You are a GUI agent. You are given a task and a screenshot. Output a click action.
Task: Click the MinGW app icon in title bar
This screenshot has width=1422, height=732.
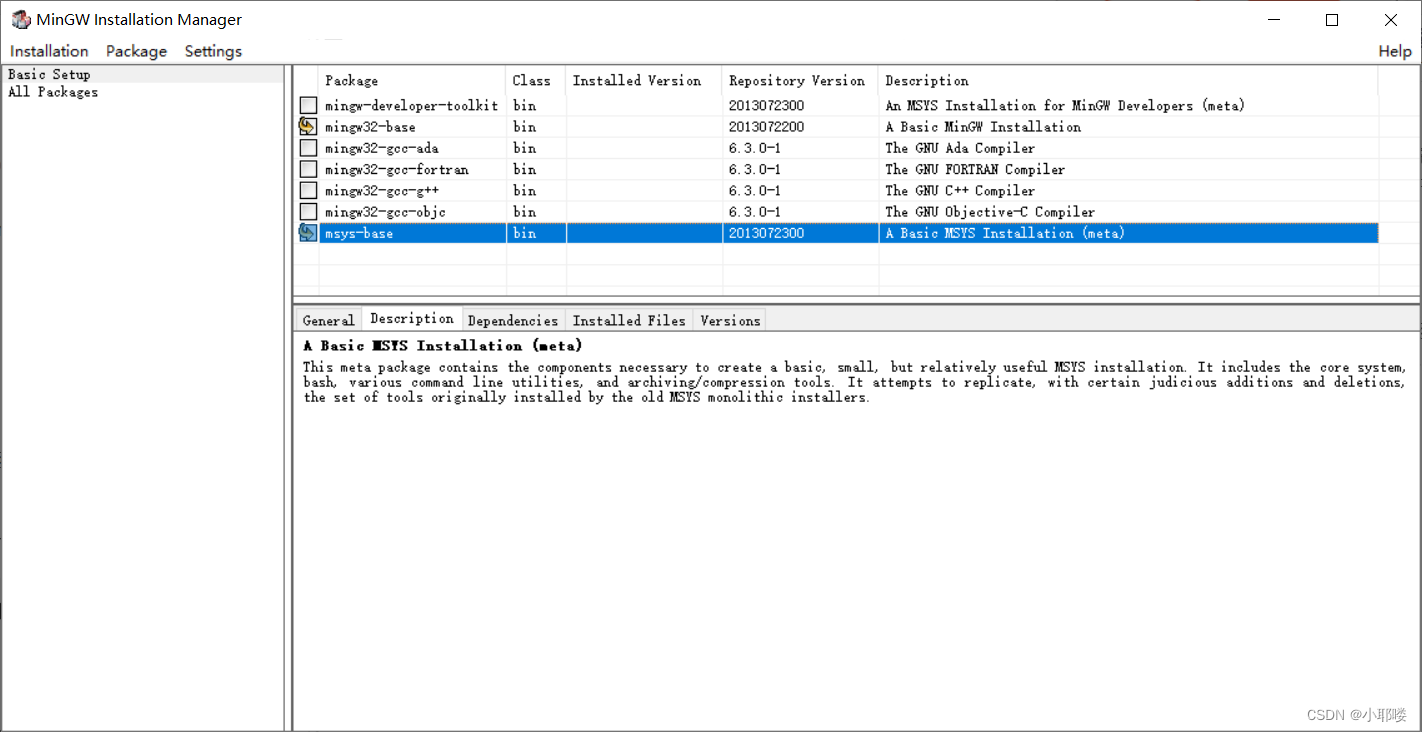click(x=20, y=19)
